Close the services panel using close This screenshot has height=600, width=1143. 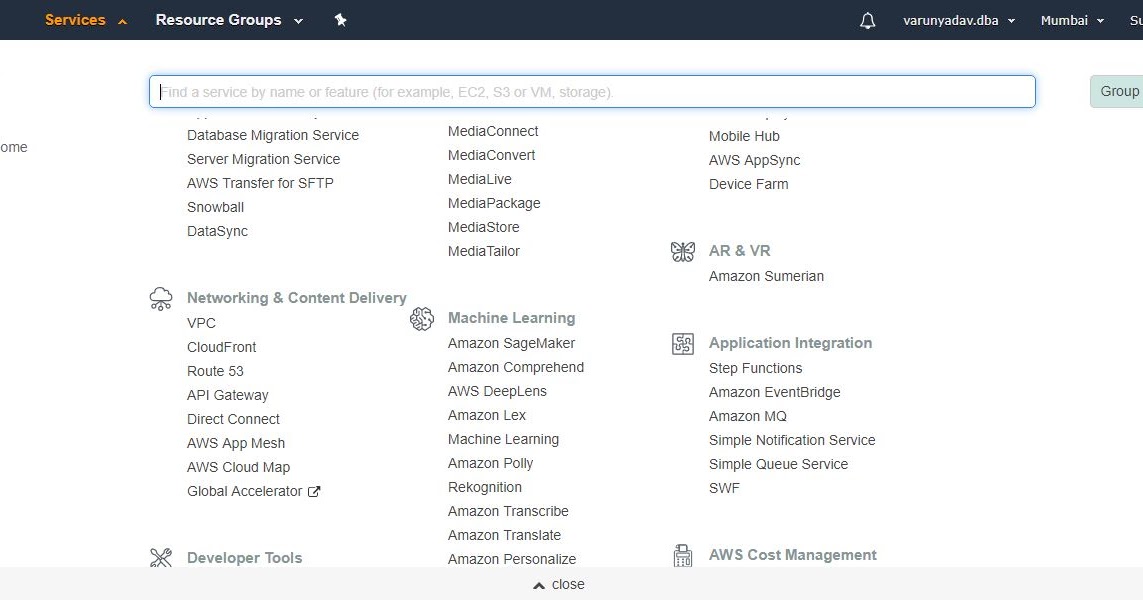tap(559, 584)
